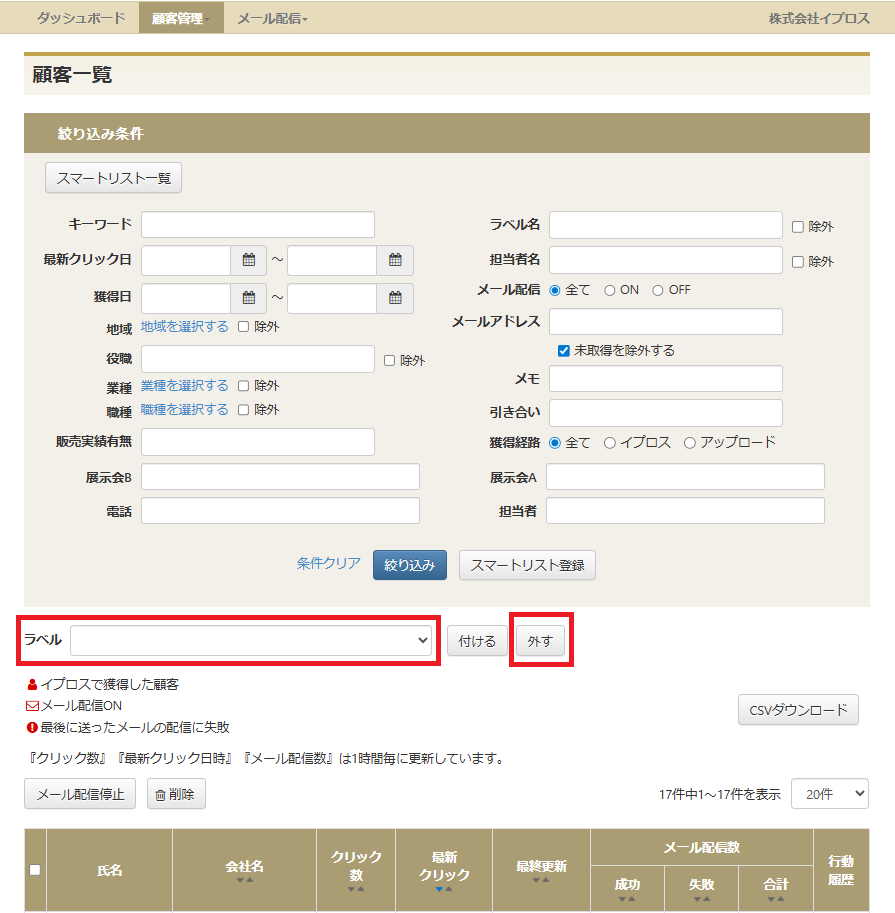Expand the メール配信 menu
Viewport: 895px width, 913px height.
[x=272, y=18]
